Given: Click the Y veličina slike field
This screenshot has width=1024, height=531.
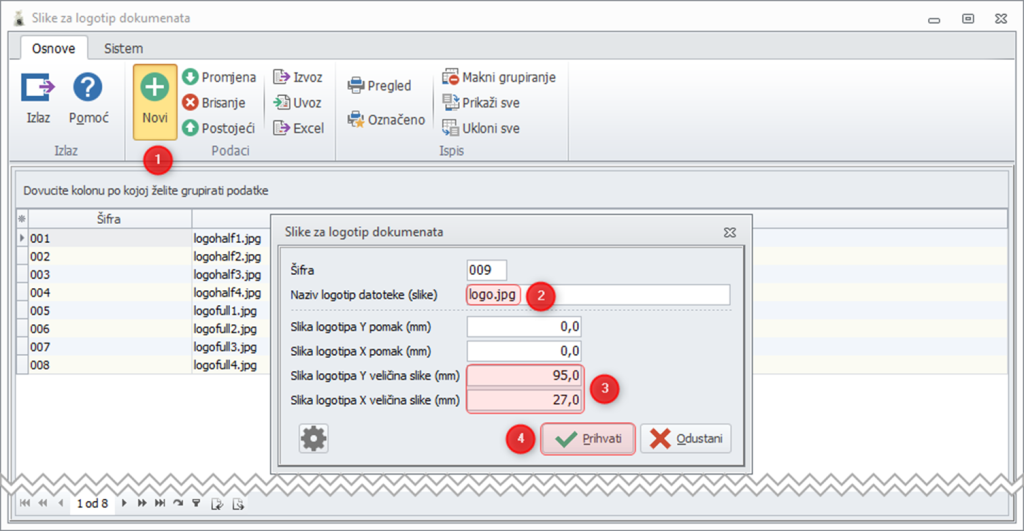Looking at the screenshot, I should click(524, 375).
